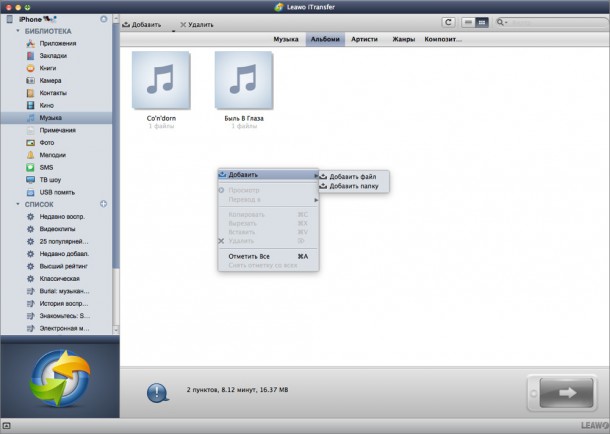Open the SMS messages icon
610x434 pixels.
click(30, 167)
